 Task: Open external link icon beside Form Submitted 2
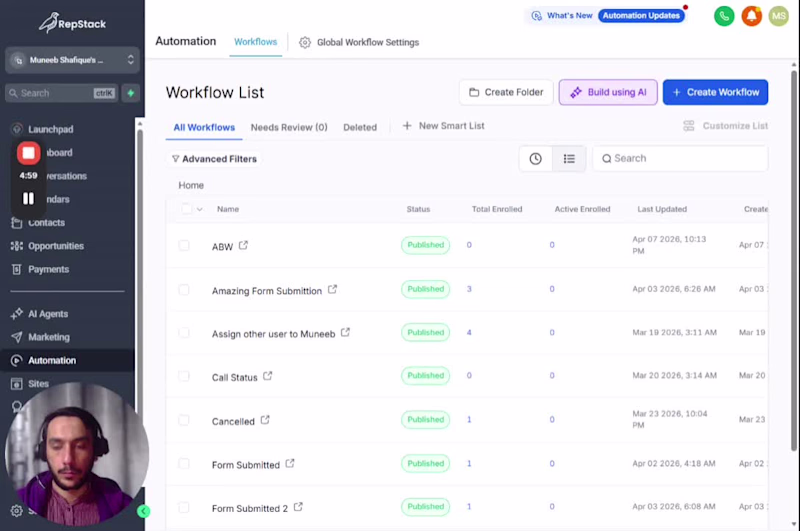[x=298, y=507]
